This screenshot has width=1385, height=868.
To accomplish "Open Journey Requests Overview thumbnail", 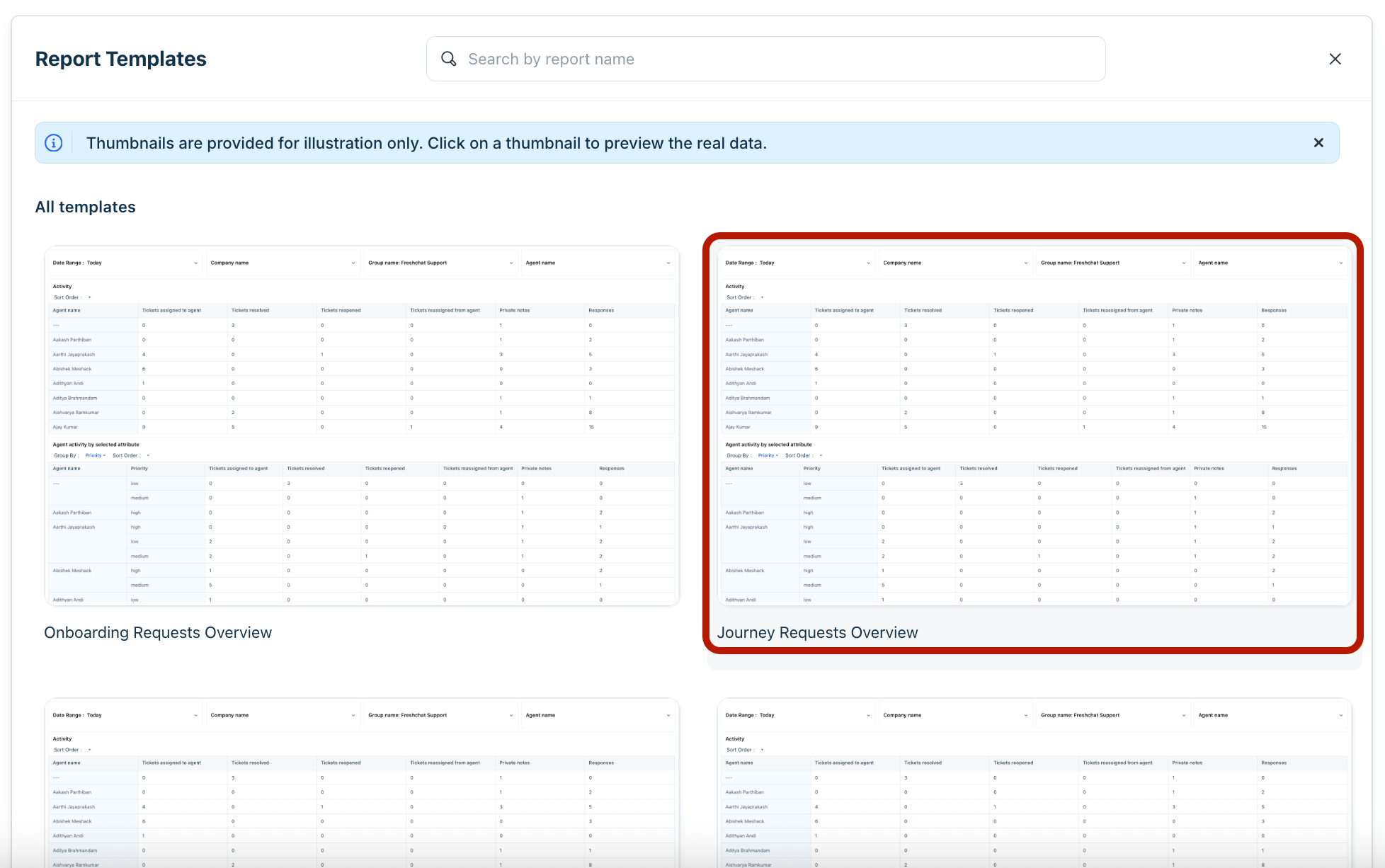I will point(1034,425).
